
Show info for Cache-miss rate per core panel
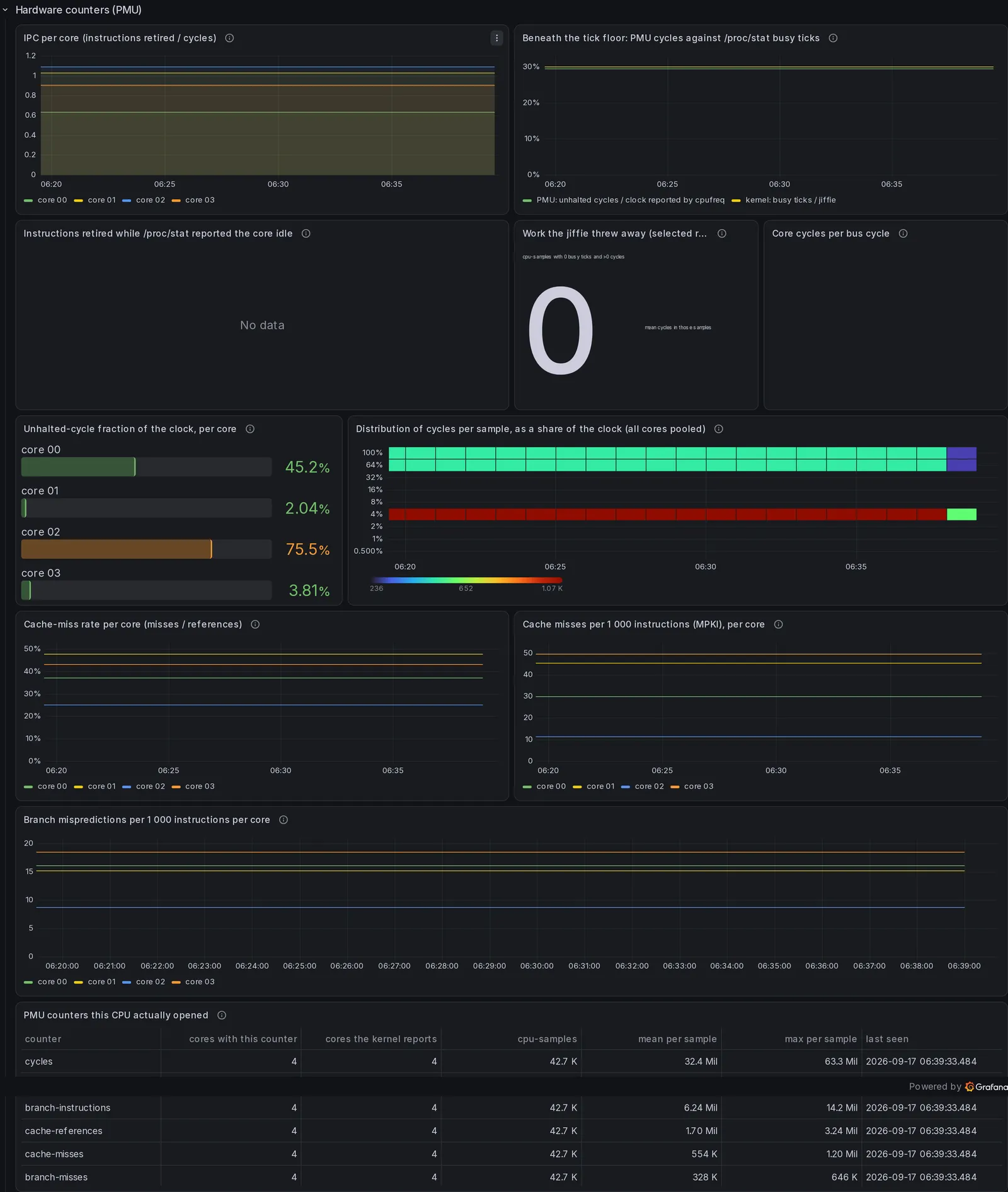coord(255,624)
